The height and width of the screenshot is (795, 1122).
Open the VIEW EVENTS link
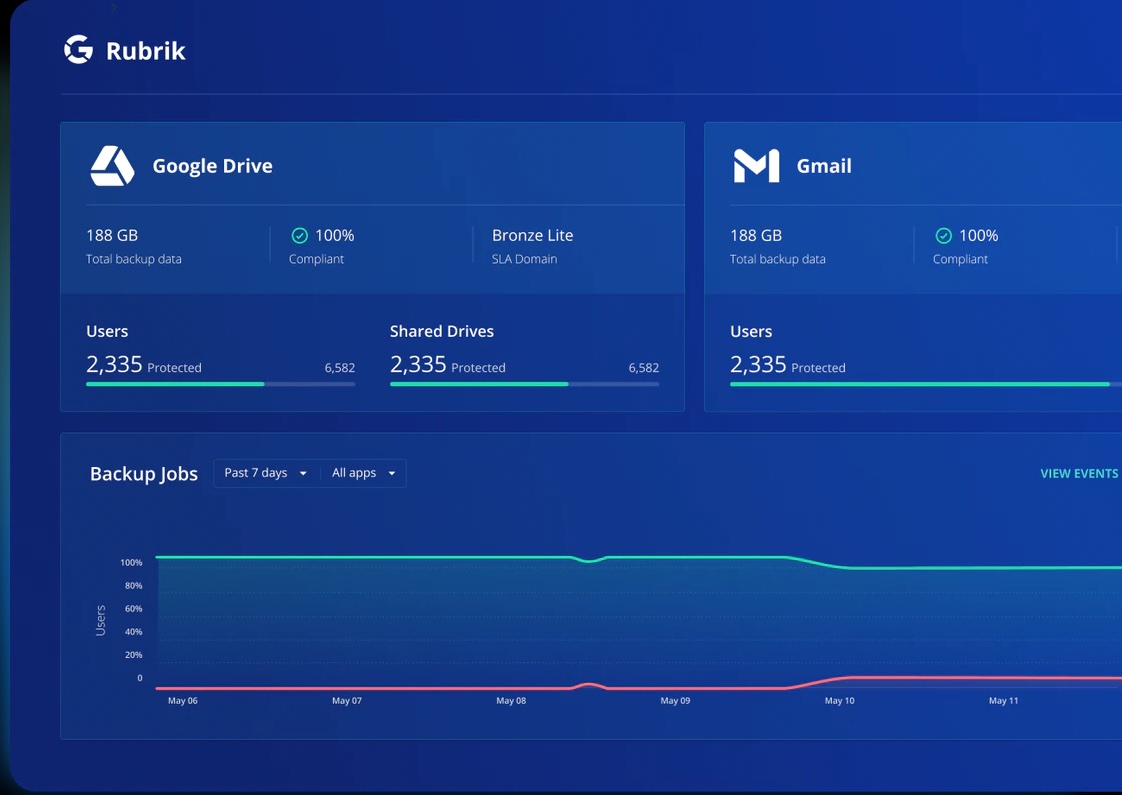coord(1079,473)
